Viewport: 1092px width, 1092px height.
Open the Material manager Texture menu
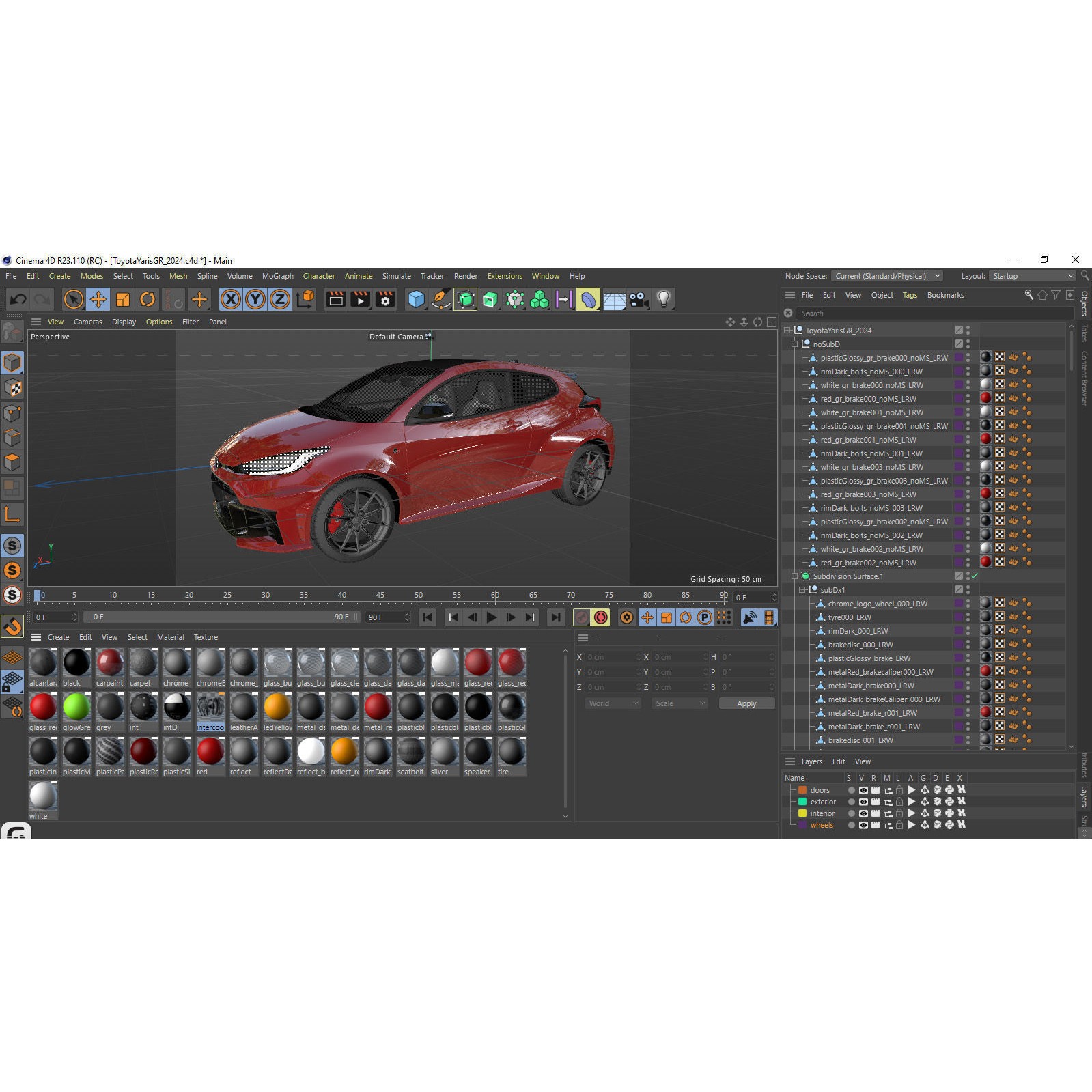[206, 637]
